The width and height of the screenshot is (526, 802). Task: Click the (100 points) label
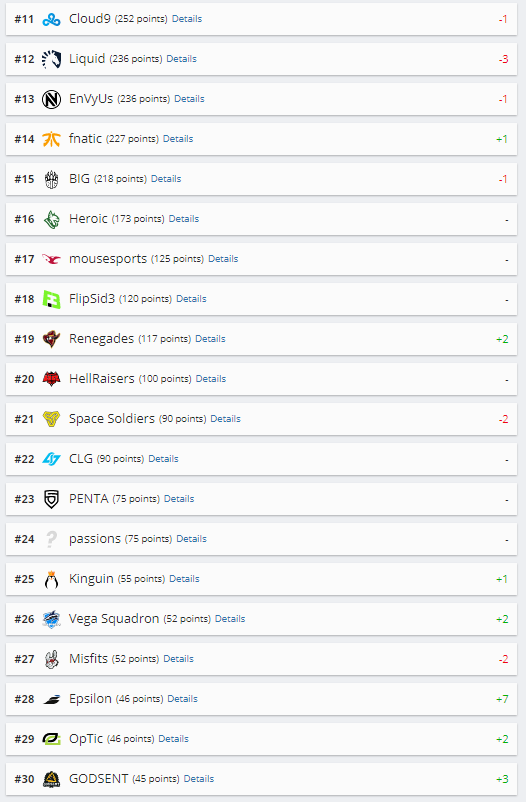pos(165,379)
